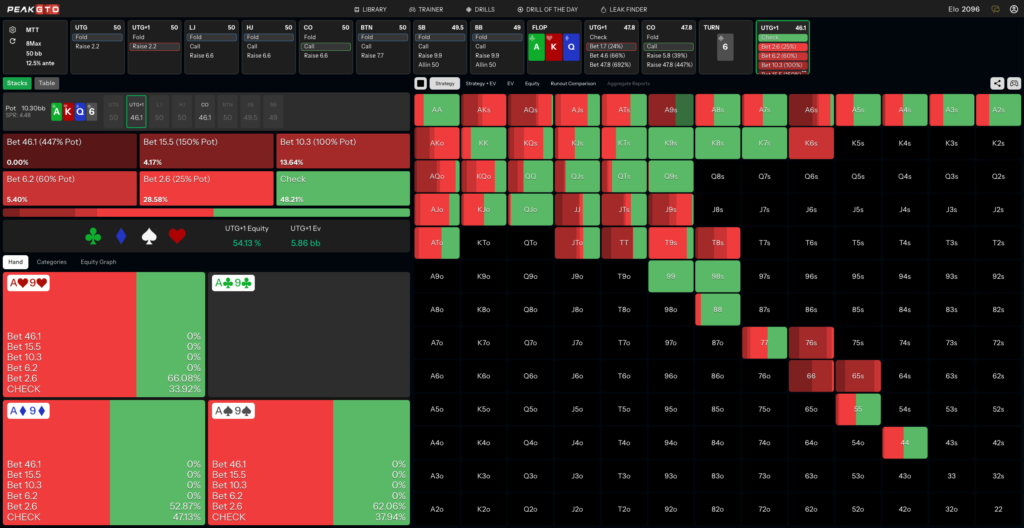1024x528 pixels.
Task: Open the game settings gear icon
Action: coord(12,29)
